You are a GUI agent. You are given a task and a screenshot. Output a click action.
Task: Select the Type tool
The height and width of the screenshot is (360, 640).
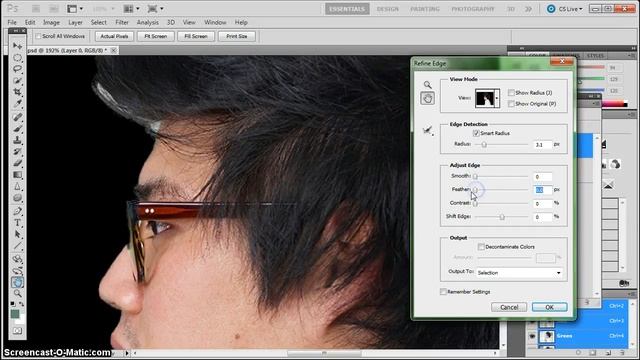(x=17, y=223)
